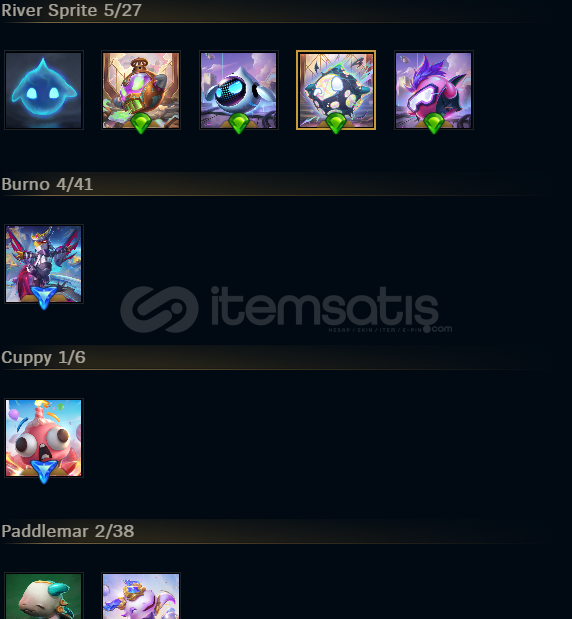
Task: Pick the orange steampunk River Sprite
Action: click(141, 90)
